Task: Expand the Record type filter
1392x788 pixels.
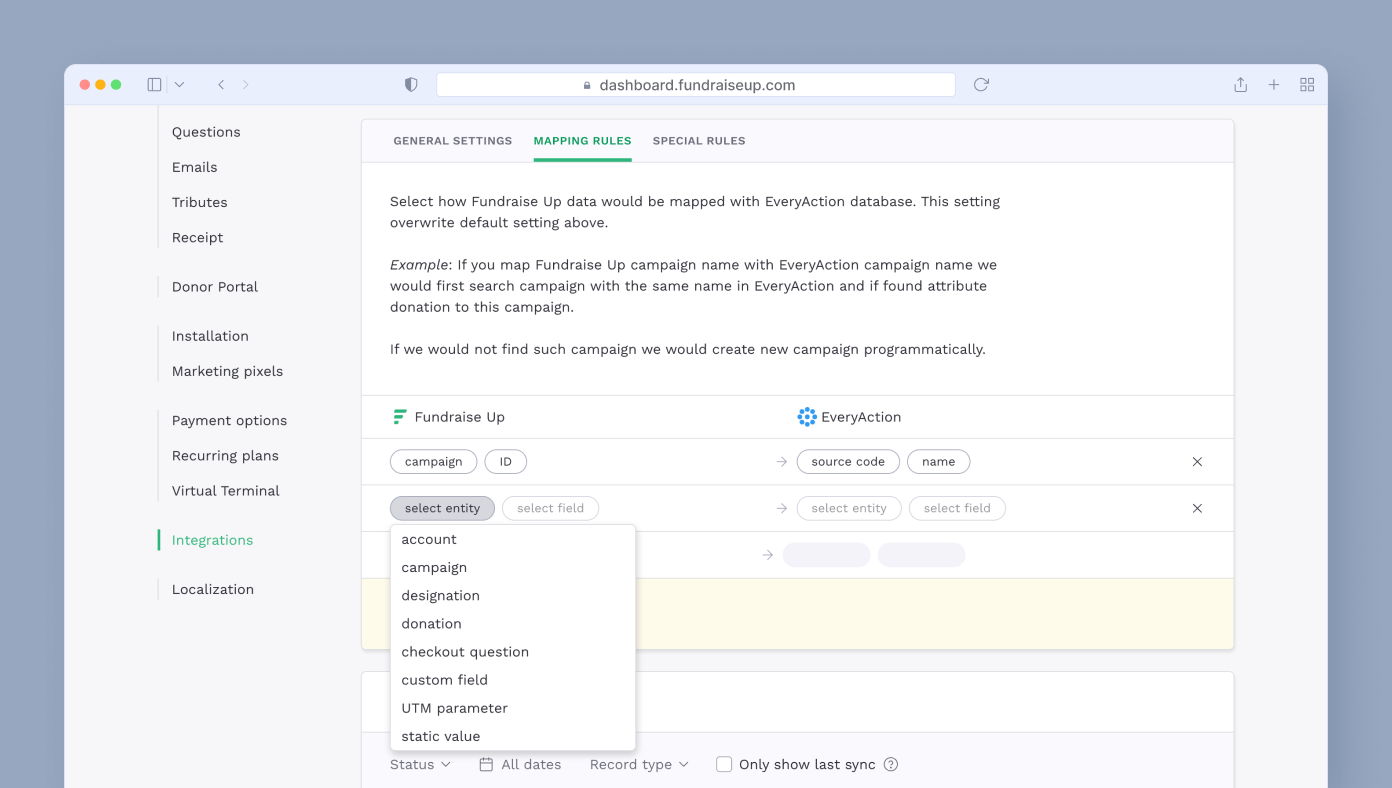Action: (x=639, y=764)
